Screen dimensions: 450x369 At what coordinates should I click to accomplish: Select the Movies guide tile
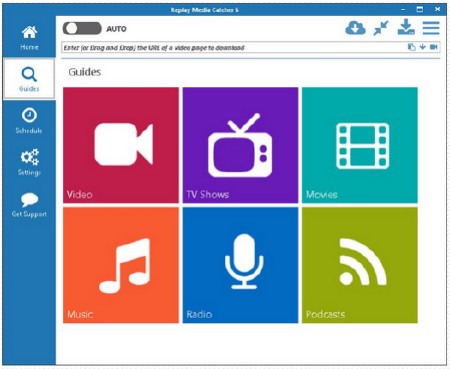tap(360, 145)
